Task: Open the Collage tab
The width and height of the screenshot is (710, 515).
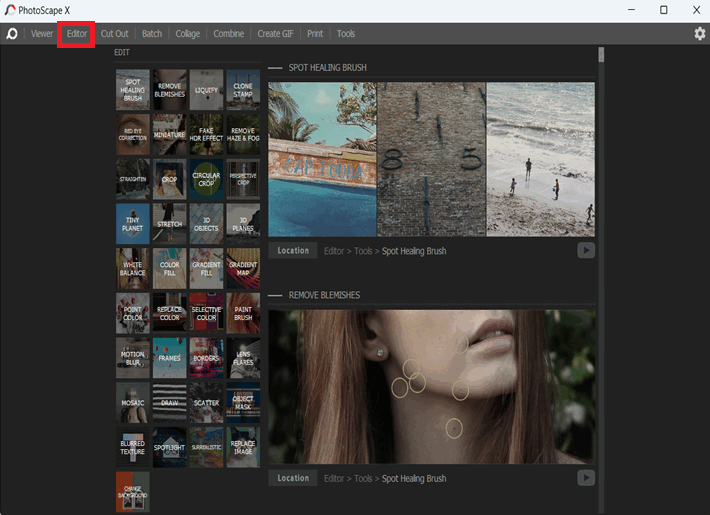Action: pyautogui.click(x=187, y=34)
